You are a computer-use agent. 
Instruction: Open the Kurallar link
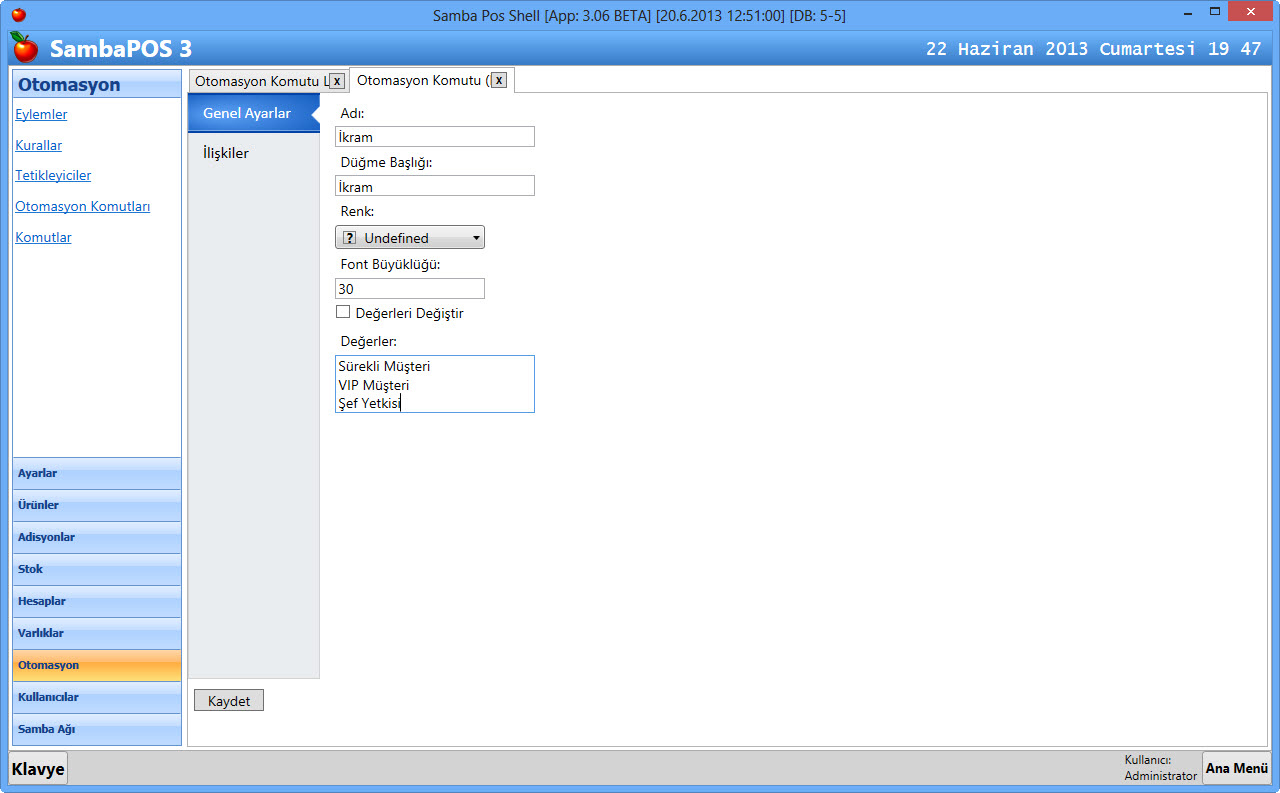[39, 145]
